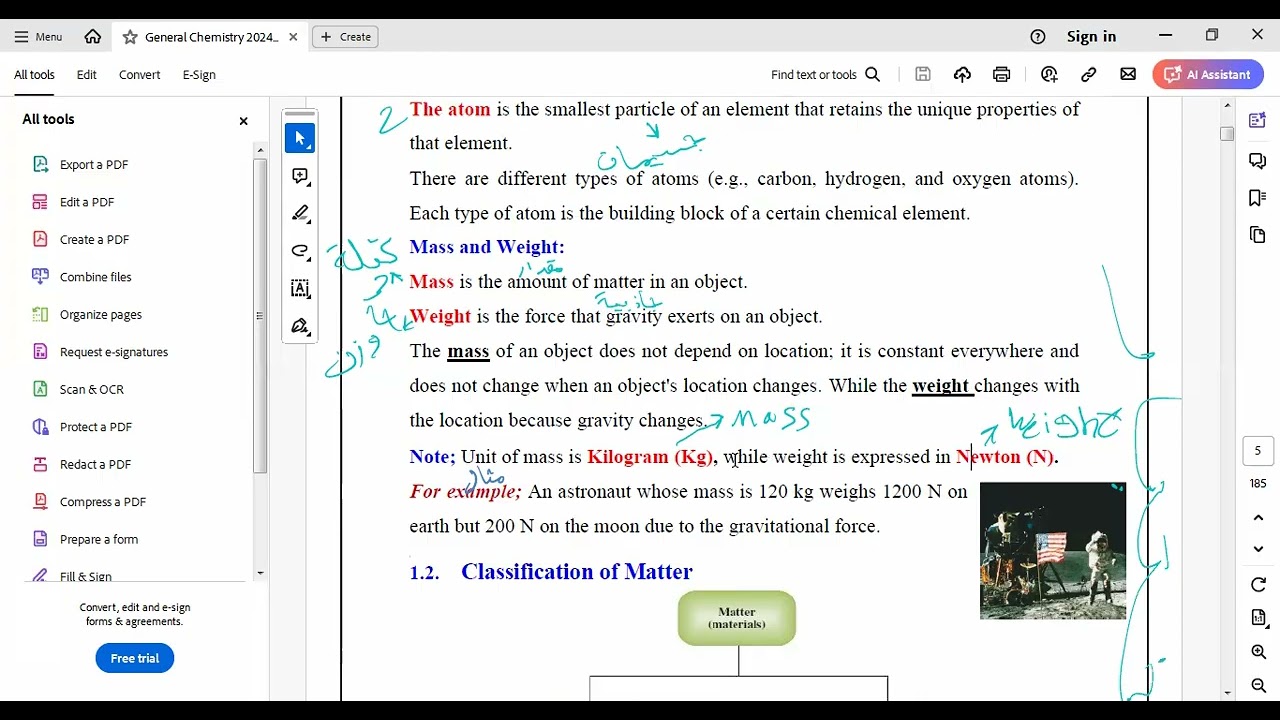Viewport: 1280px width, 720px height.
Task: Click the red 'Kilogram (Kg)' text
Action: (x=650, y=457)
